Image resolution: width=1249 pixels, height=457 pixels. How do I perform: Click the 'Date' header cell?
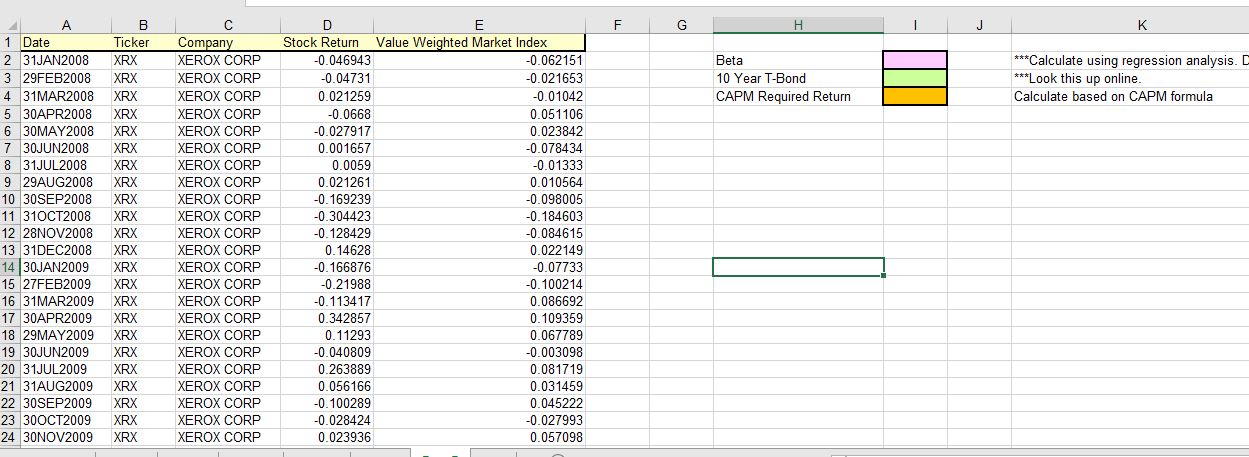(65, 43)
